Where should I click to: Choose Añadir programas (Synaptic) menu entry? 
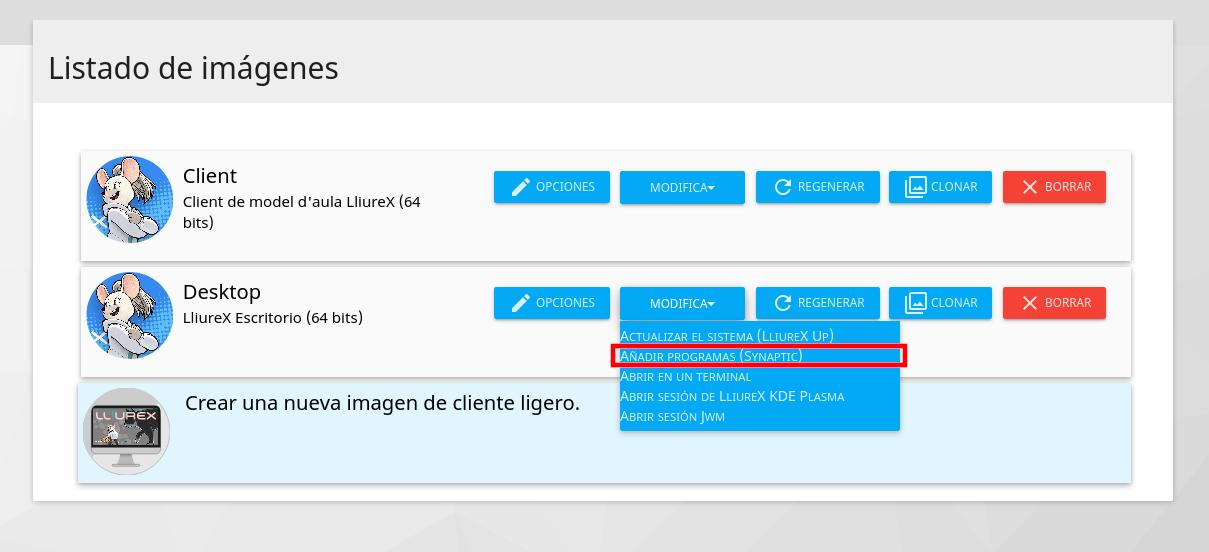(x=711, y=356)
